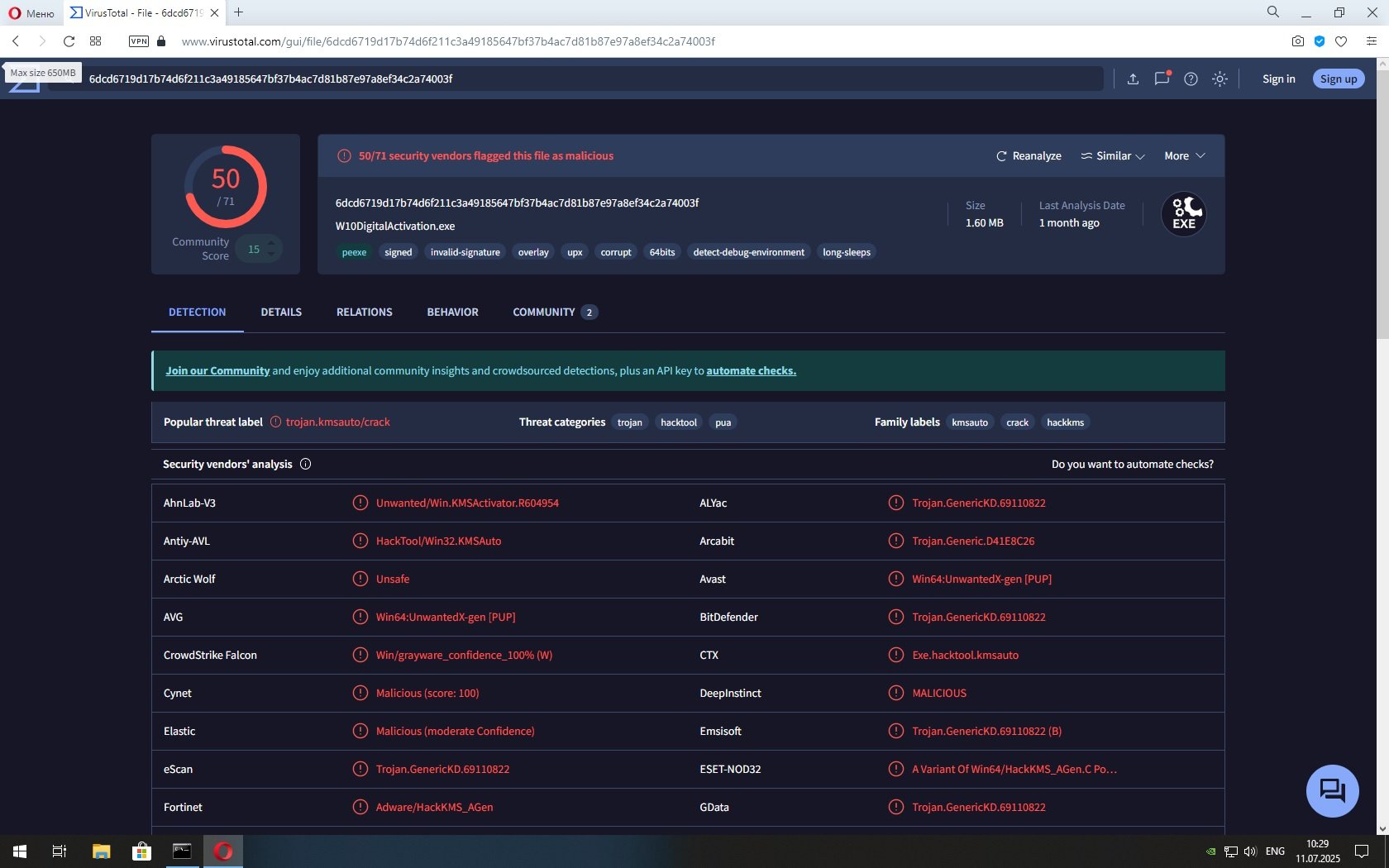Click the Reanalyze button

pos(1029,156)
